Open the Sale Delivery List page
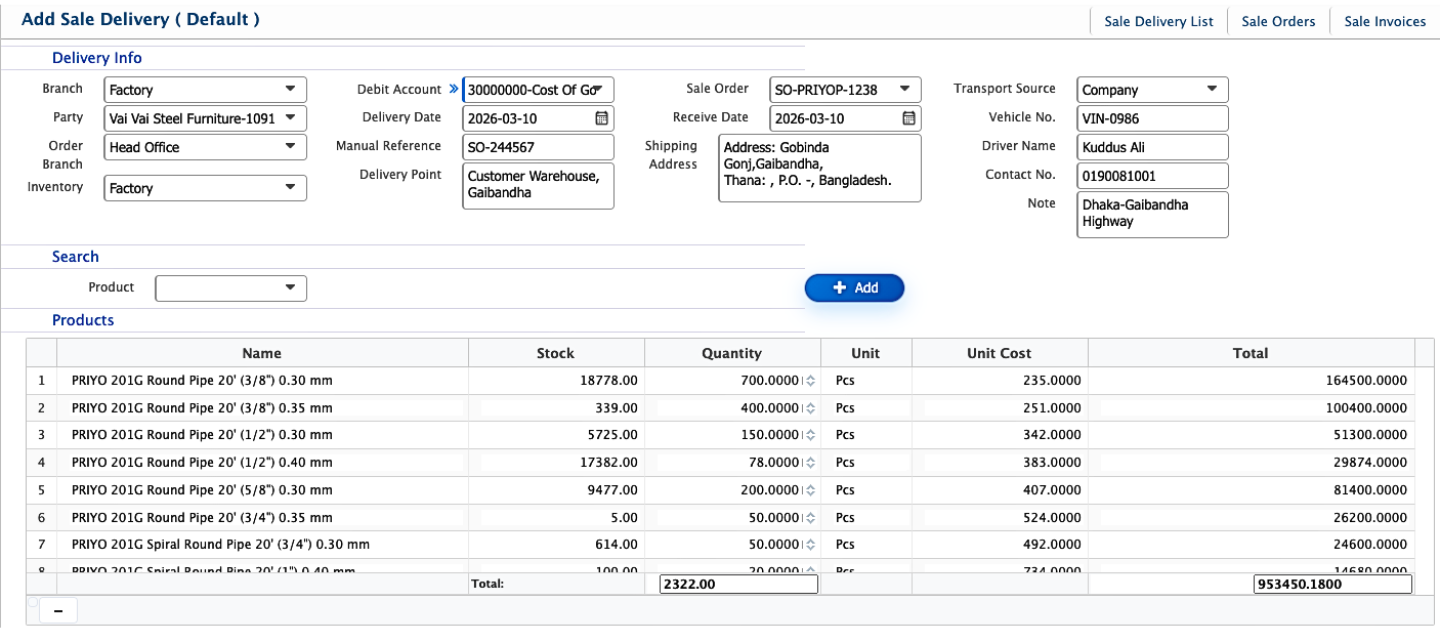The height and width of the screenshot is (630, 1440). tap(1158, 21)
